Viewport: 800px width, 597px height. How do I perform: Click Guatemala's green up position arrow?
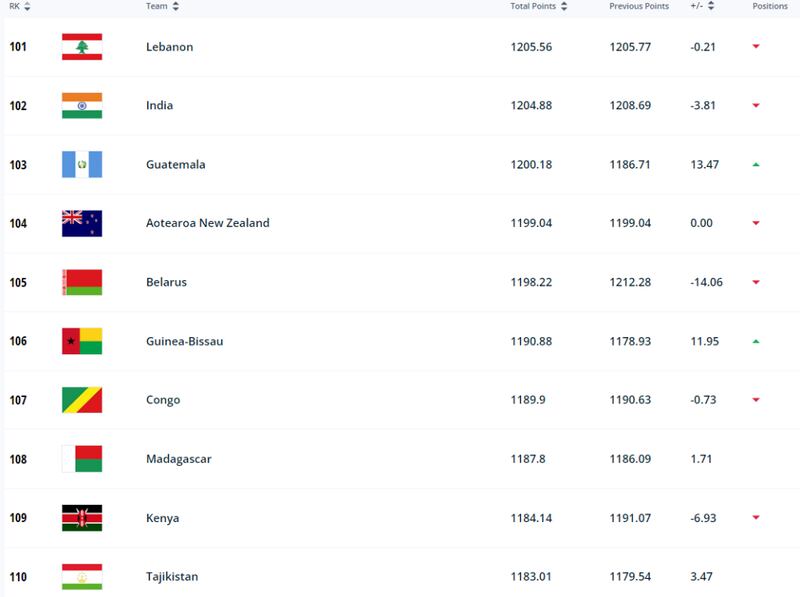pos(756,164)
